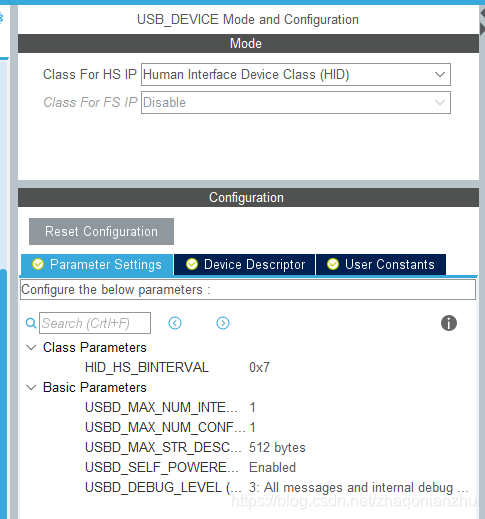Screen dimensions: 485x519
Task: Open the Class For HS IP dropdown
Action: [x=296, y=74]
